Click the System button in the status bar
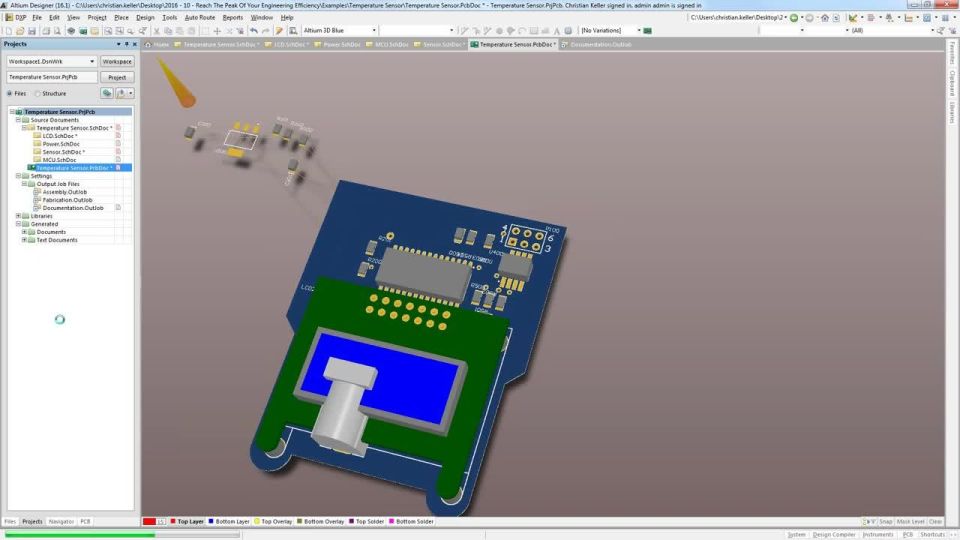Viewport: 960px width, 540px height. point(796,534)
